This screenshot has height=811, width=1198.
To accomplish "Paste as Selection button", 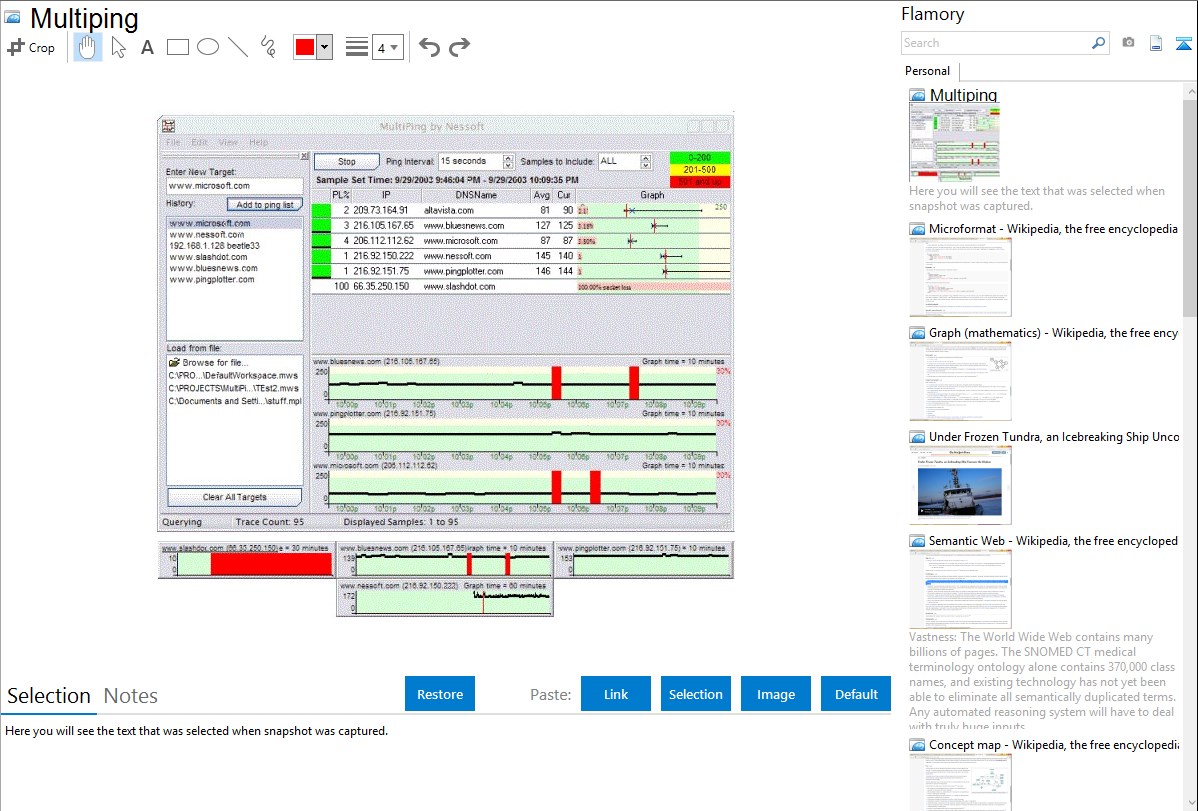I will [x=695, y=694].
